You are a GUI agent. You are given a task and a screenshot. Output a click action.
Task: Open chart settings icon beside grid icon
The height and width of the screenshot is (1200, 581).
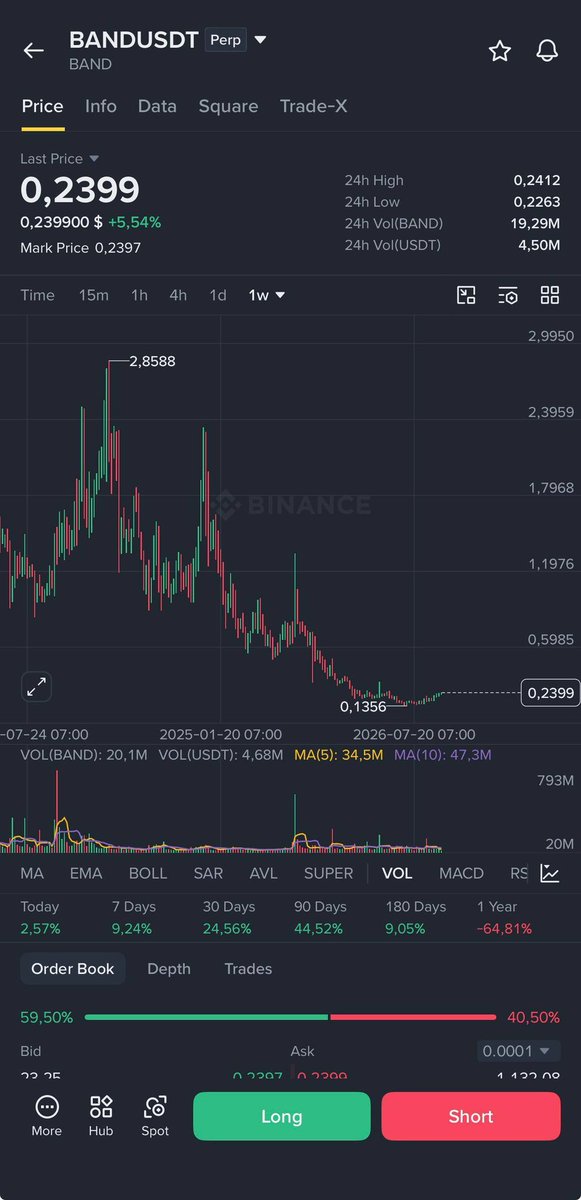click(508, 295)
